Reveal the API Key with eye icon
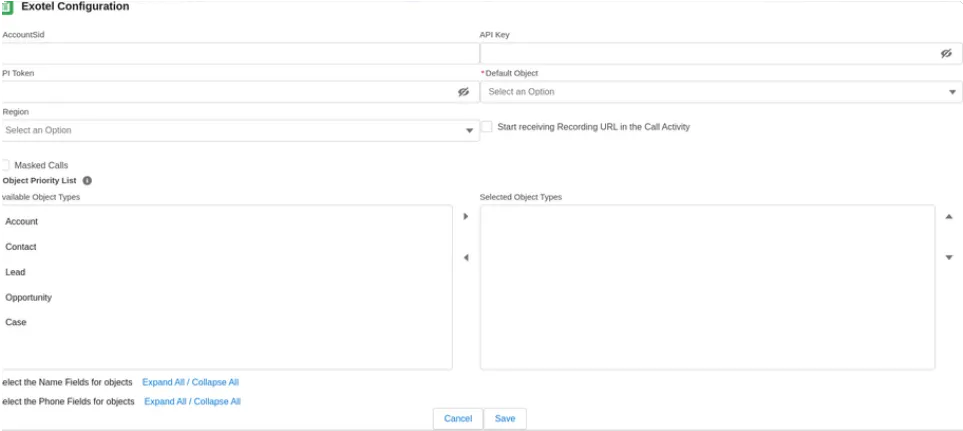 946,53
